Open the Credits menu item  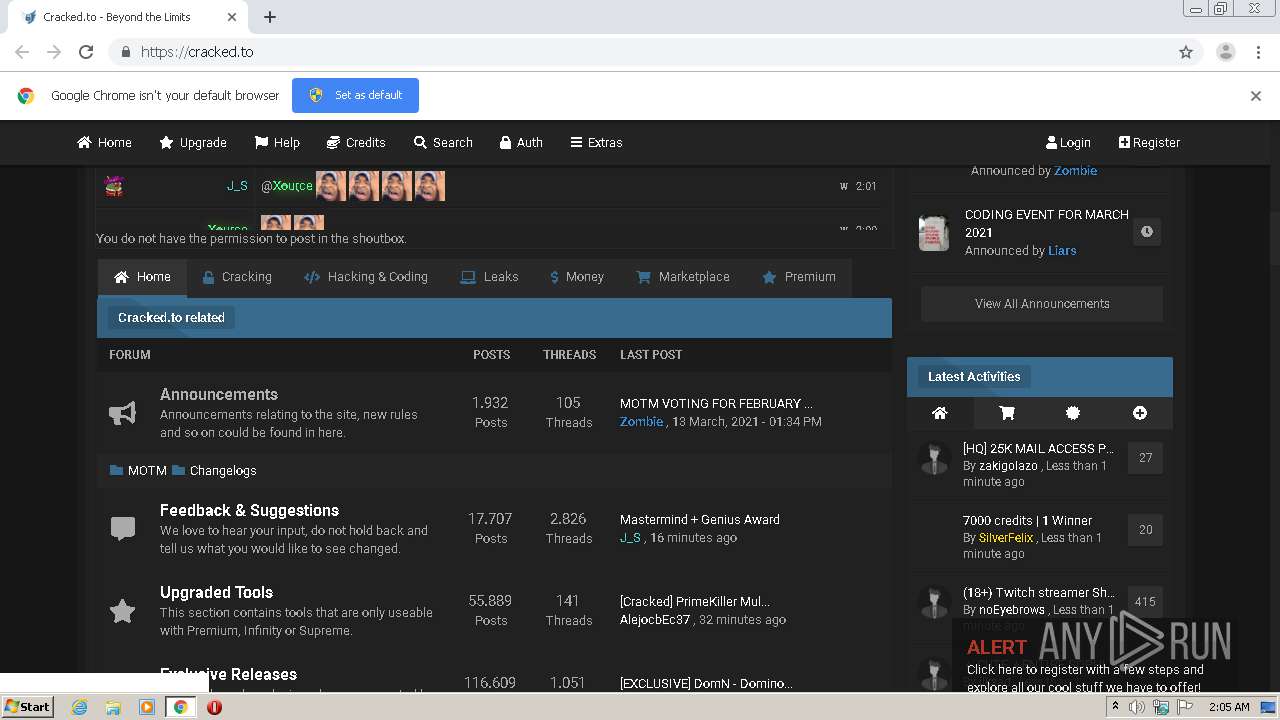point(356,142)
